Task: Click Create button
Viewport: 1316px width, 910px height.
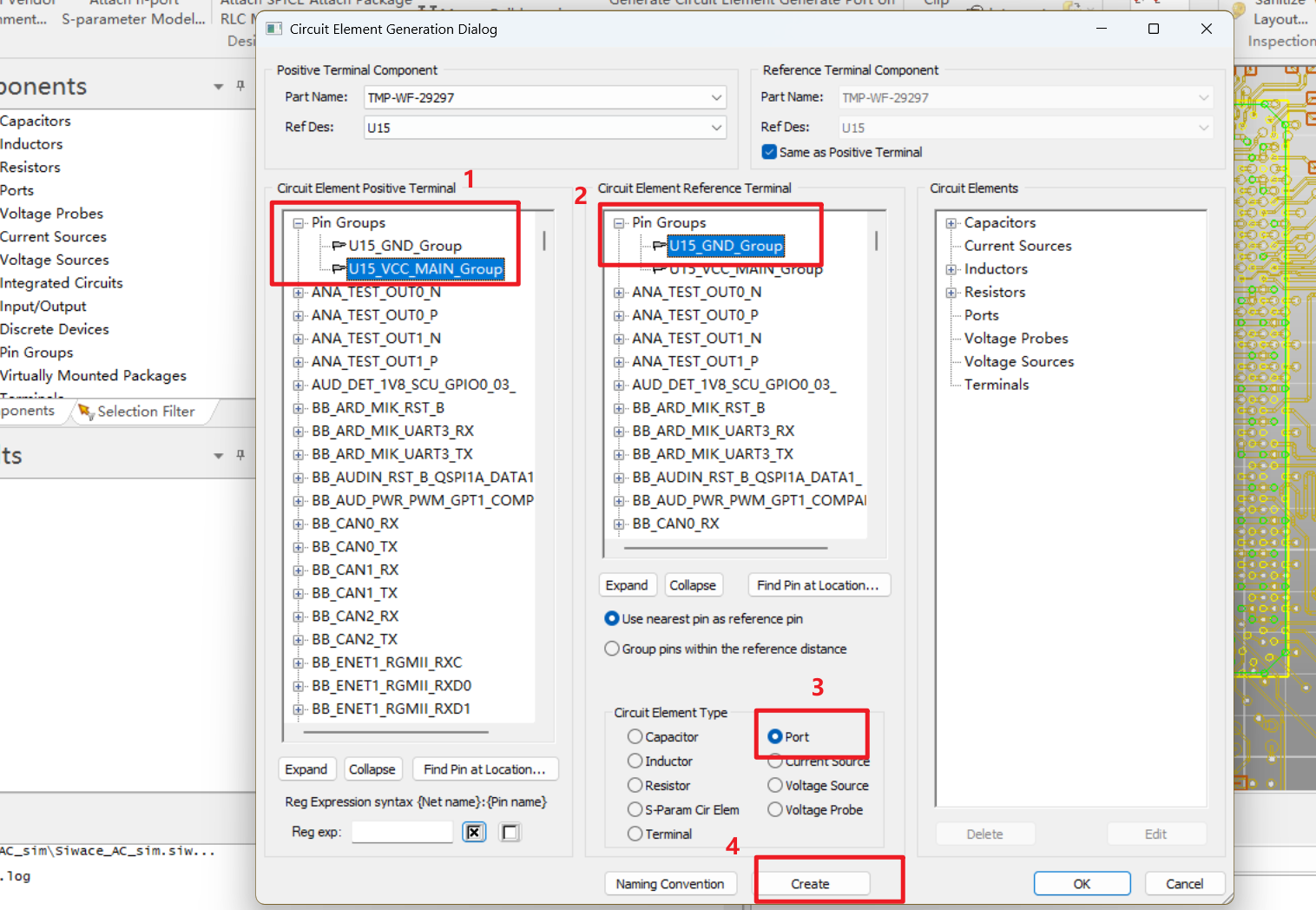Action: [x=810, y=884]
